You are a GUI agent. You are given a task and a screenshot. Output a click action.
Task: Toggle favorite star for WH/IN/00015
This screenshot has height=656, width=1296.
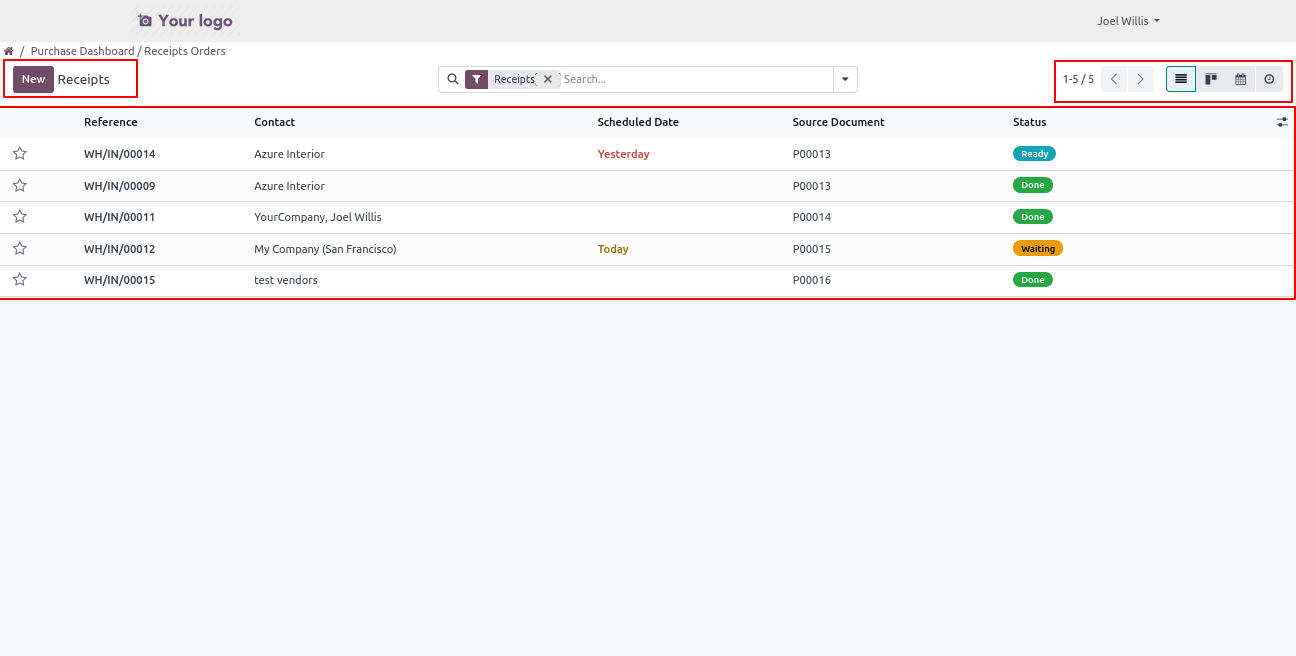tap(20, 280)
